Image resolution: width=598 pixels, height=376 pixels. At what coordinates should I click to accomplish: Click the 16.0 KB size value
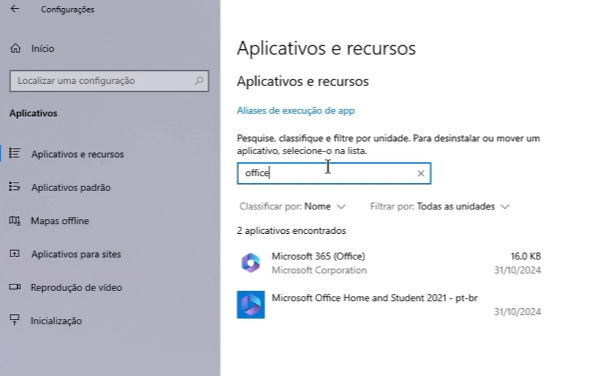point(526,256)
